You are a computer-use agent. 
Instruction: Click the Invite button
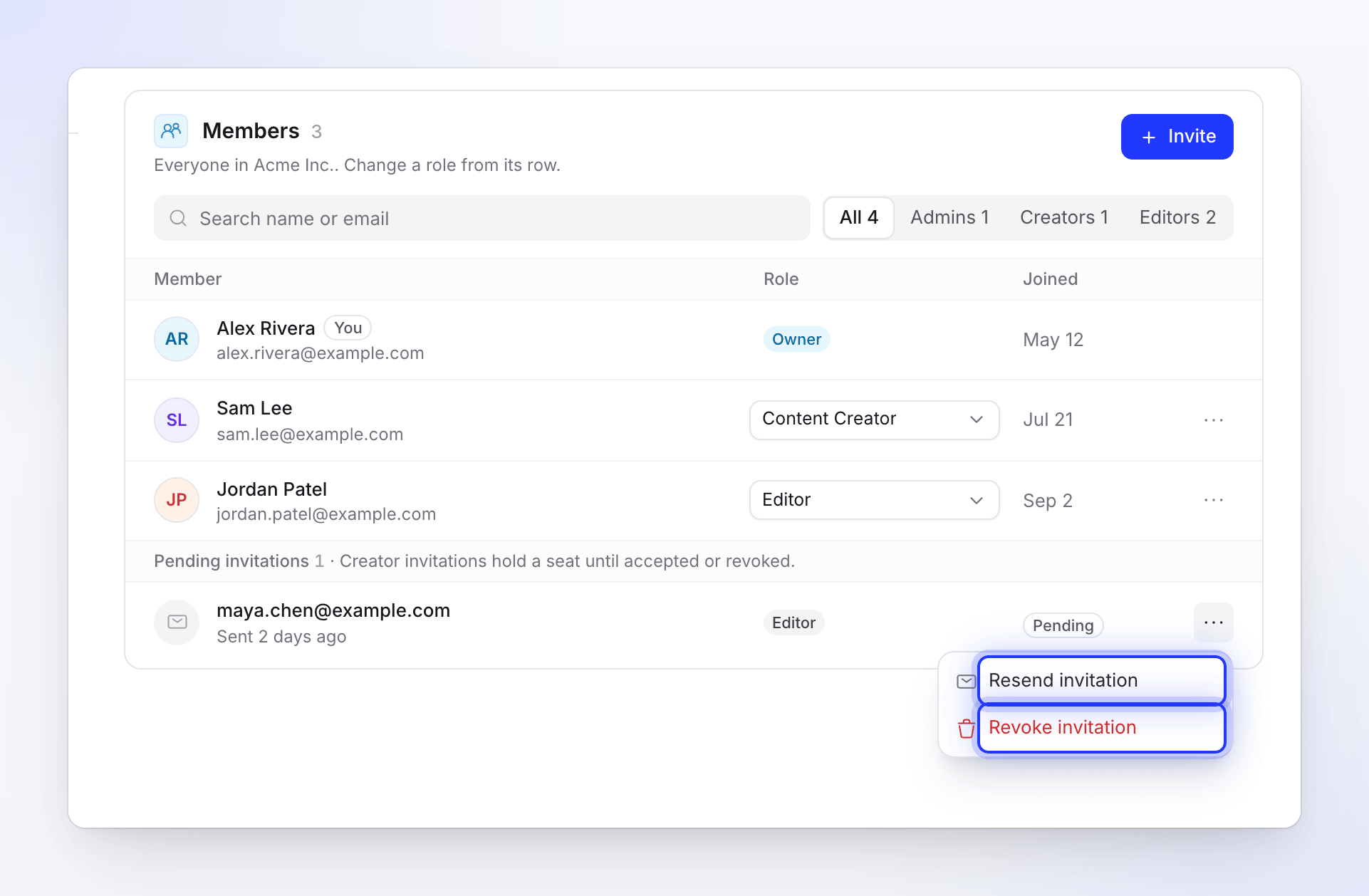click(x=1177, y=137)
